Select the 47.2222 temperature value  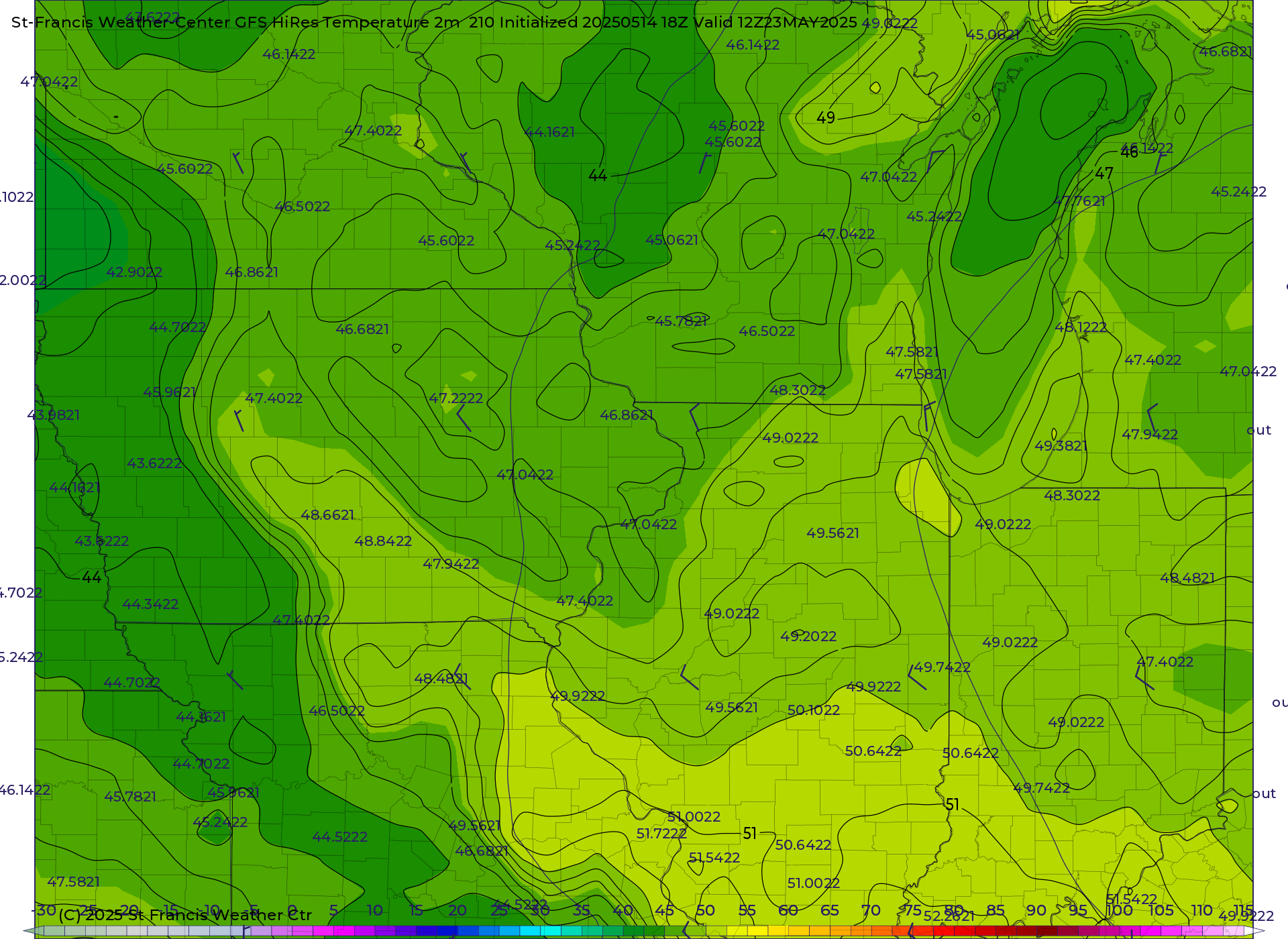pyautogui.click(x=455, y=398)
